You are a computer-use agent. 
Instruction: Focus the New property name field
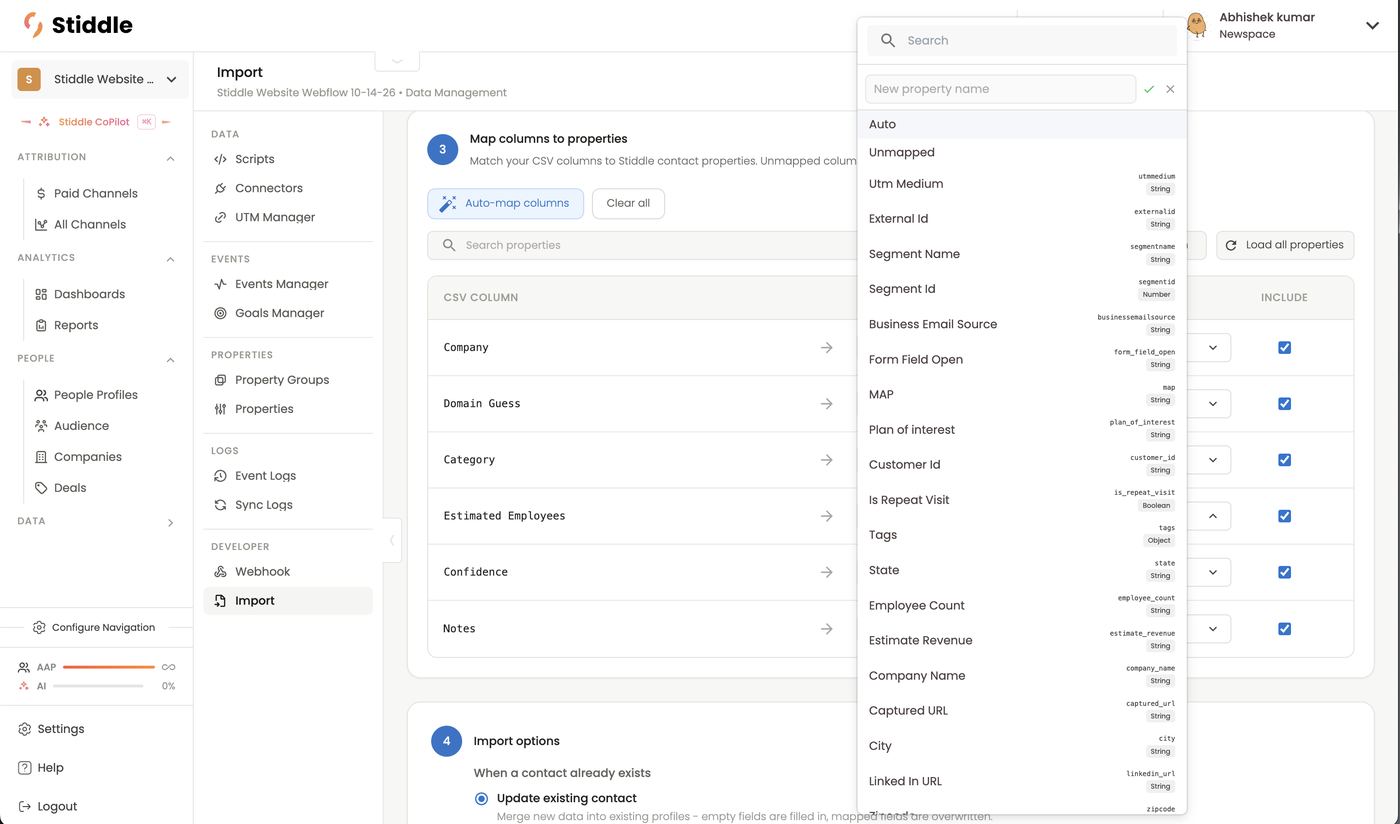(x=1000, y=89)
